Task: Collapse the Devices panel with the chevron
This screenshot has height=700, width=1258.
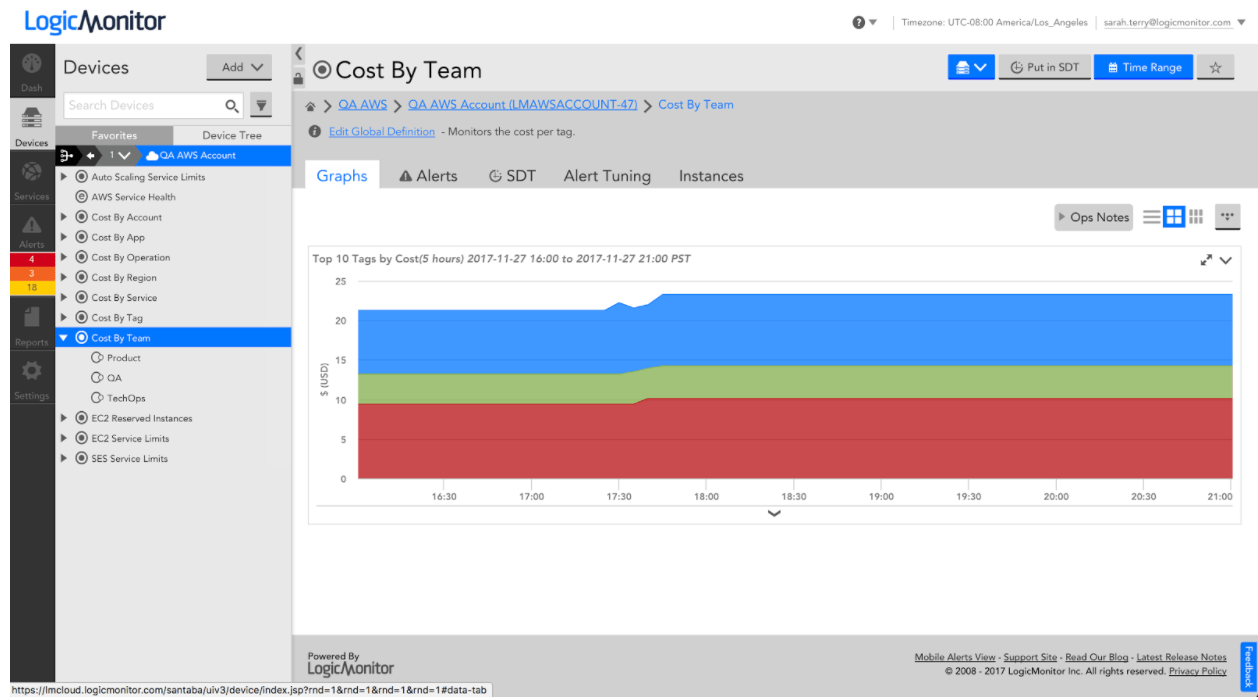Action: coord(298,53)
